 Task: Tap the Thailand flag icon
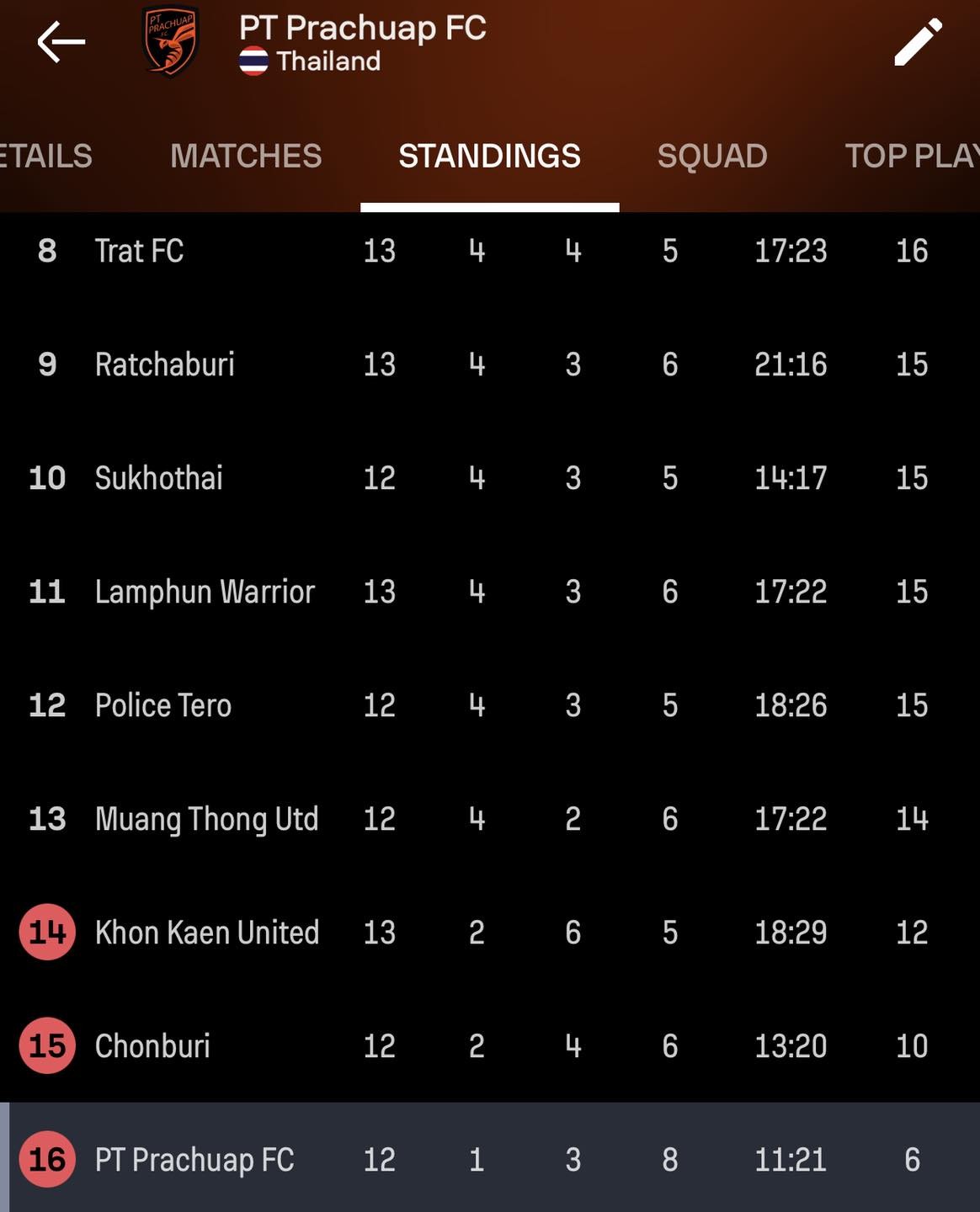tap(253, 61)
